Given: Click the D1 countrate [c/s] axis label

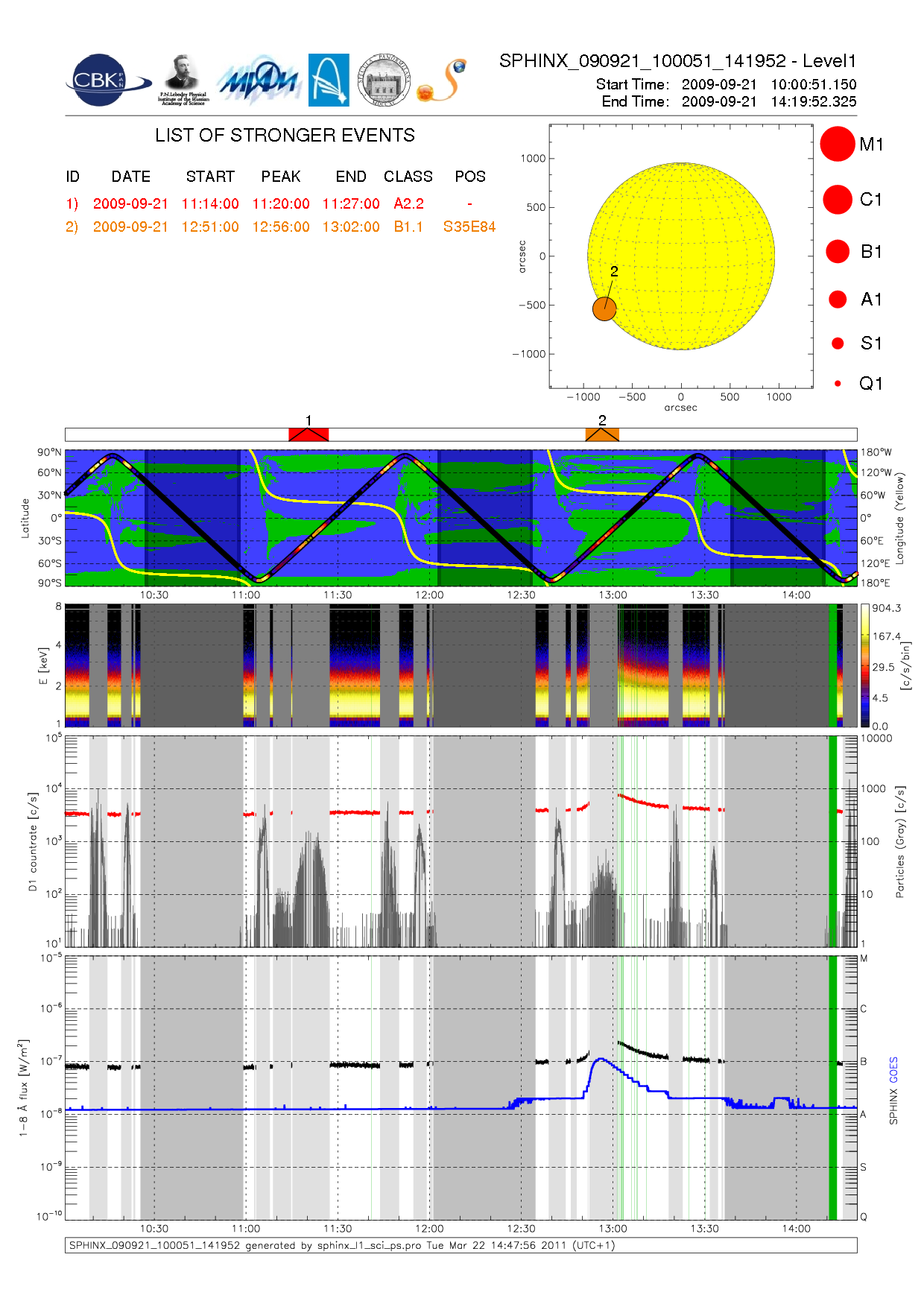Looking at the screenshot, I should pyautogui.click(x=32, y=842).
